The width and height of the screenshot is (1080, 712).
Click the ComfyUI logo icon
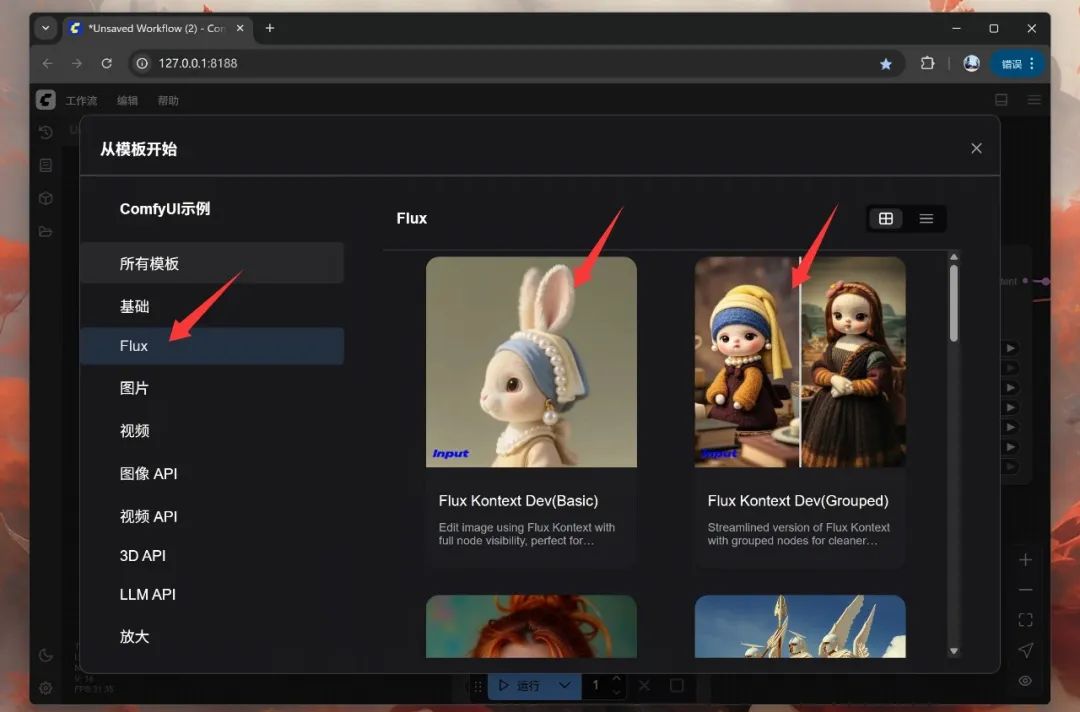pos(45,100)
